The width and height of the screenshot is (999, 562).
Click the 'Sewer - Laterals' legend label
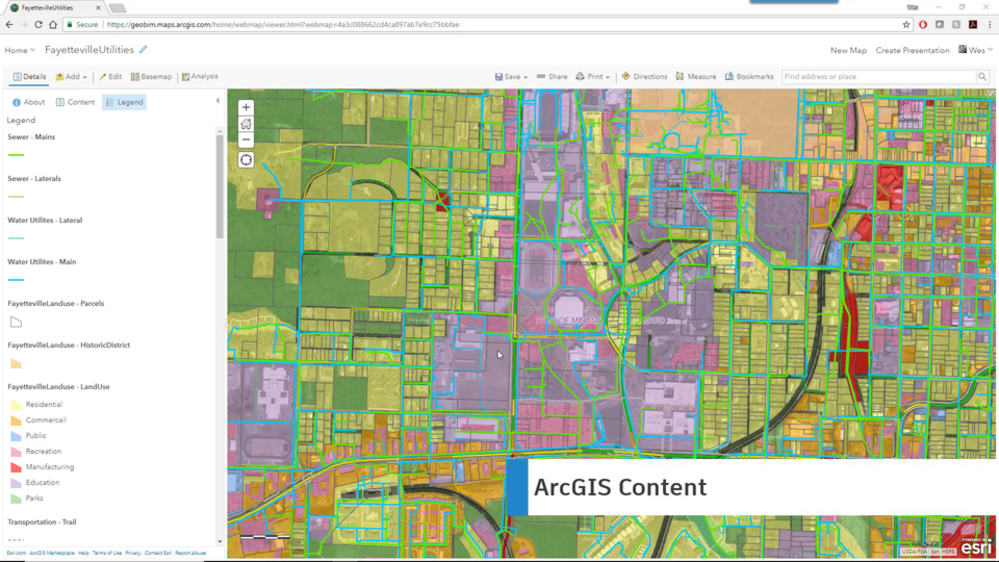[34, 178]
